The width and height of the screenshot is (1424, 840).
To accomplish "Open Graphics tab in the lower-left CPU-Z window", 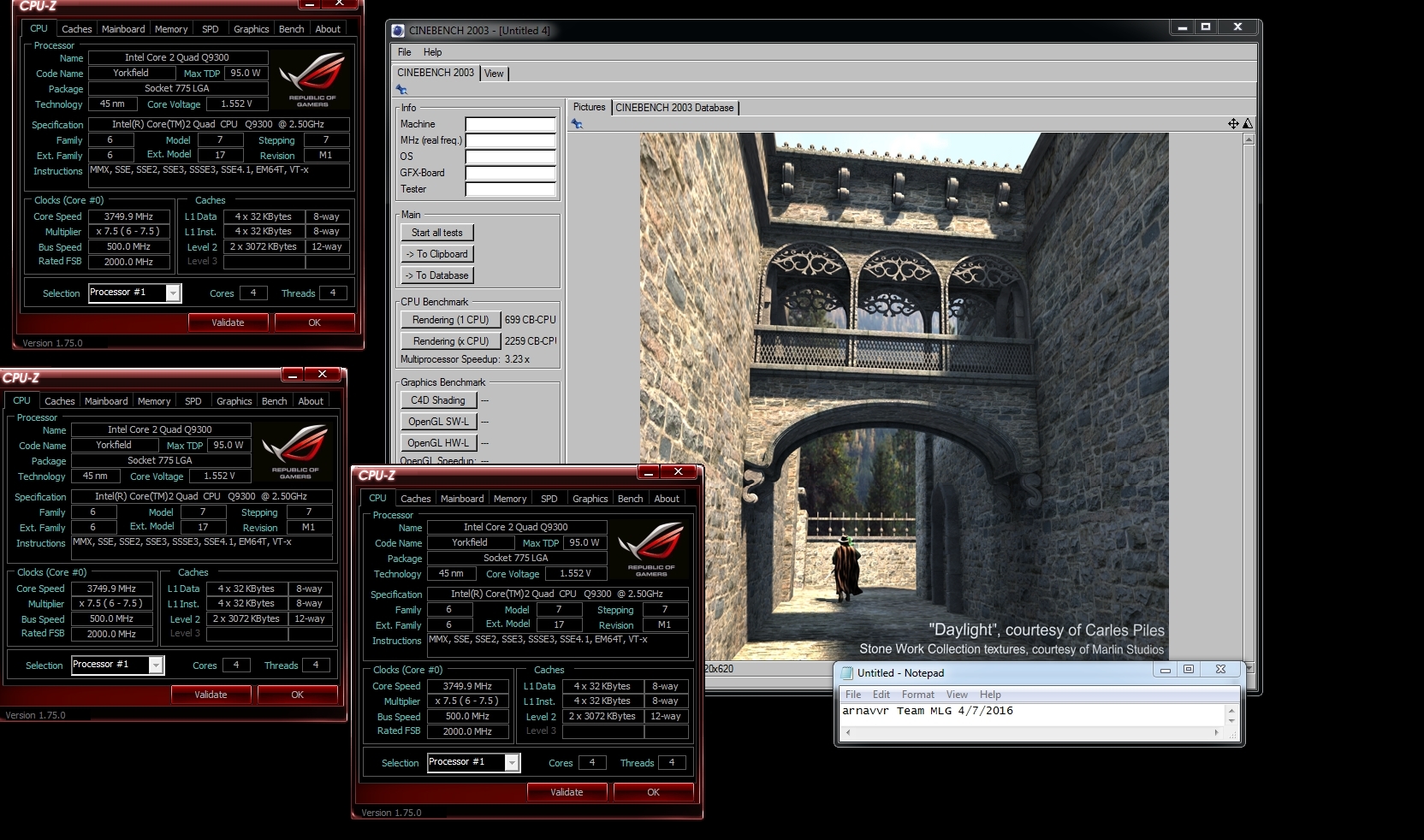I will click(x=234, y=401).
